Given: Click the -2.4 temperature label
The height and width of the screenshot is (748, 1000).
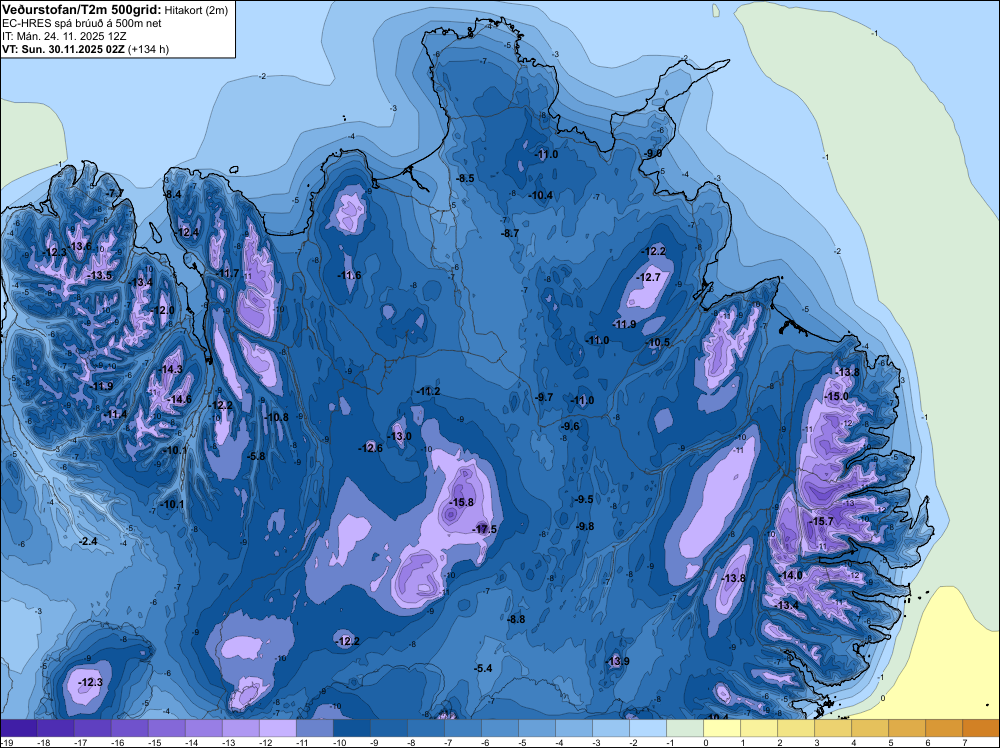Looking at the screenshot, I should pos(88,541).
